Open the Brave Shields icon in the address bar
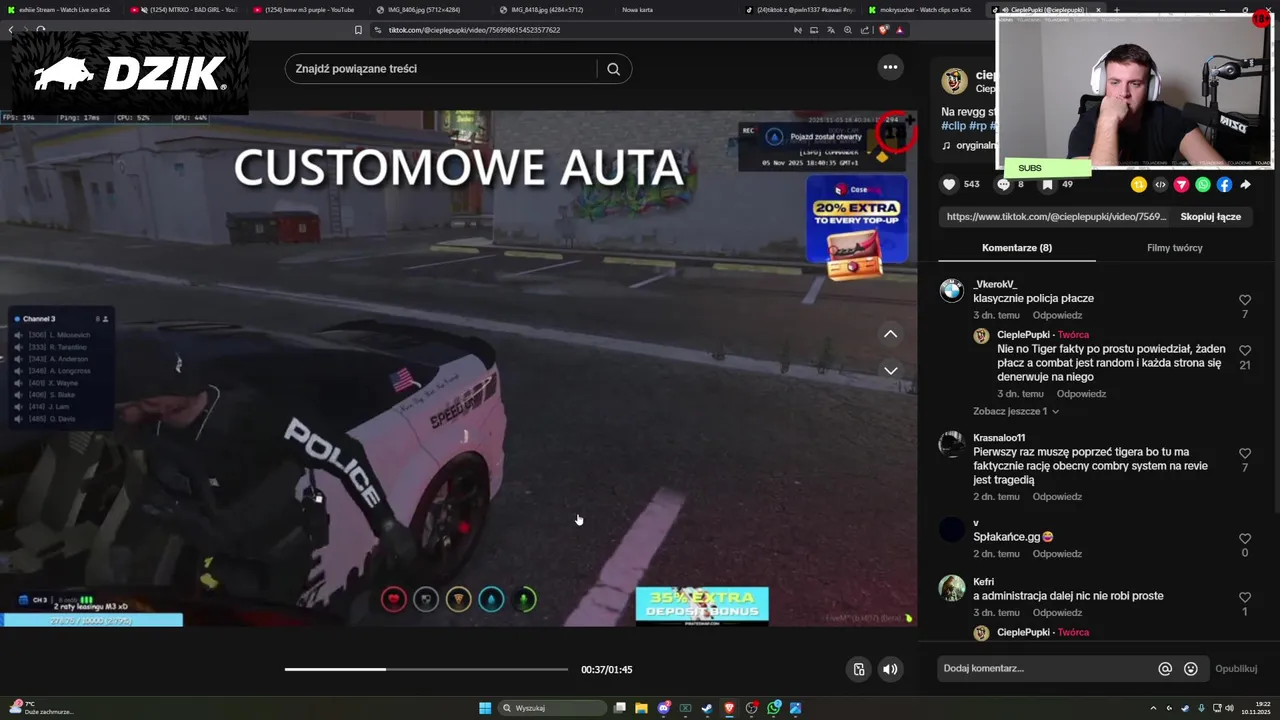1280x720 pixels. 883,30
